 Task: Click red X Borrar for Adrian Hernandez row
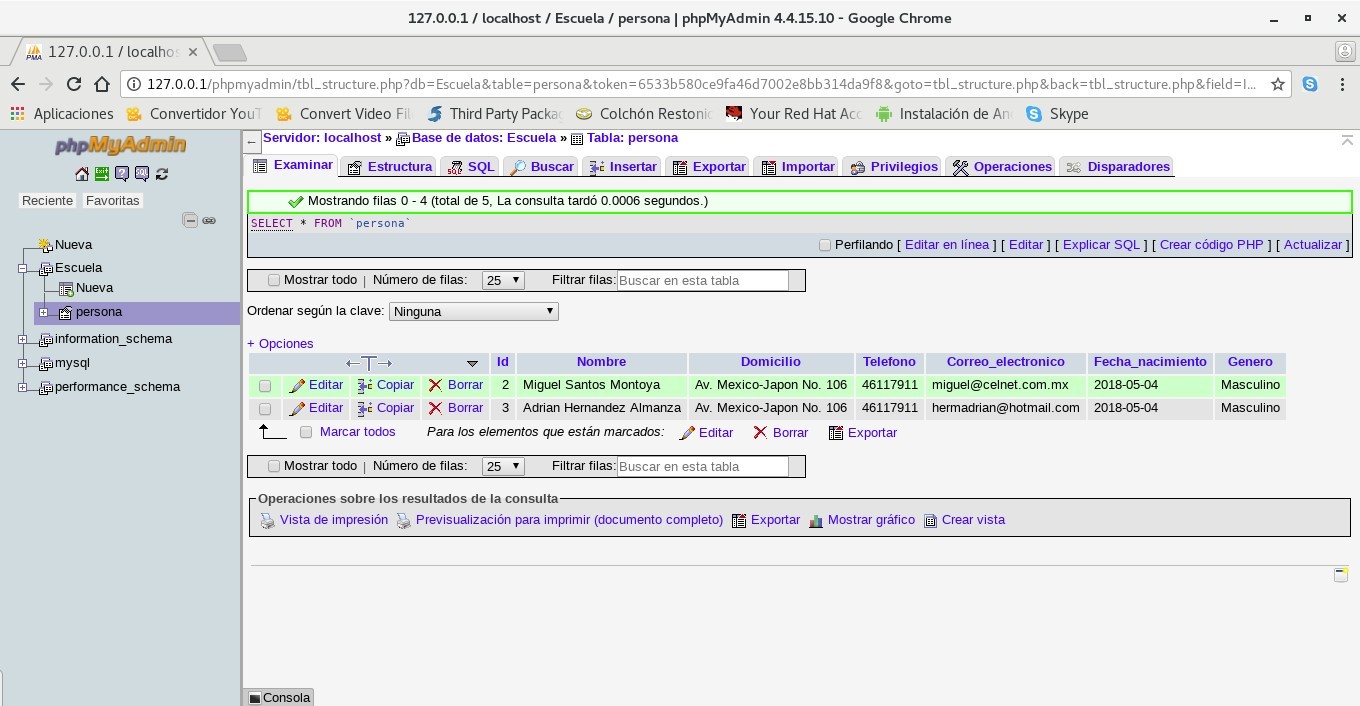[x=435, y=408]
